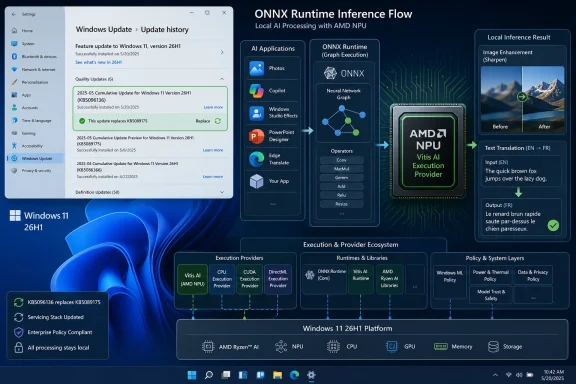The image size is (576, 384).
Task: Select the Your App cube icon
Action: point(256,181)
